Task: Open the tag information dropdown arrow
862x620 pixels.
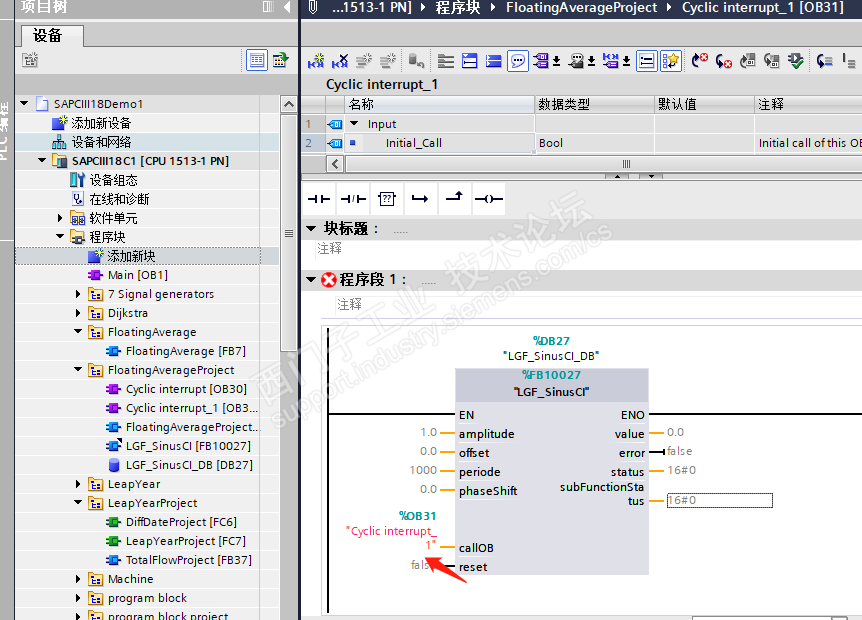Action: click(592, 61)
